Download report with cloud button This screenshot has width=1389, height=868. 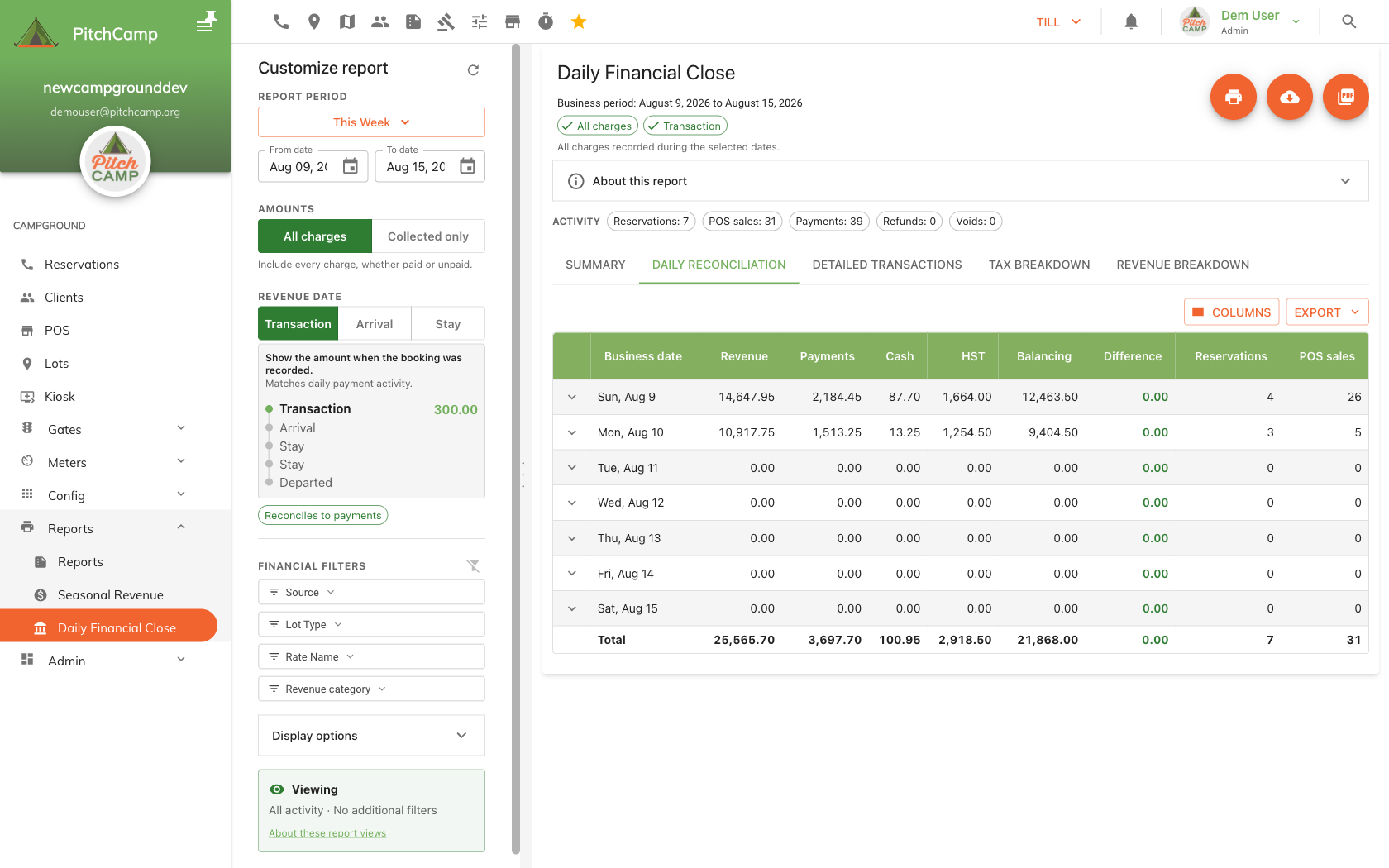click(x=1290, y=97)
